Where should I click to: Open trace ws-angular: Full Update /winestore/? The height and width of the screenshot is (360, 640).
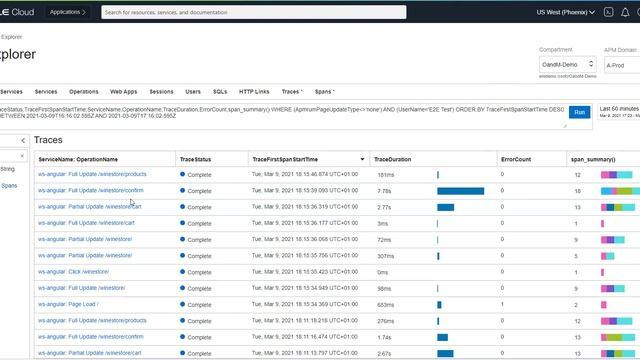(82, 288)
